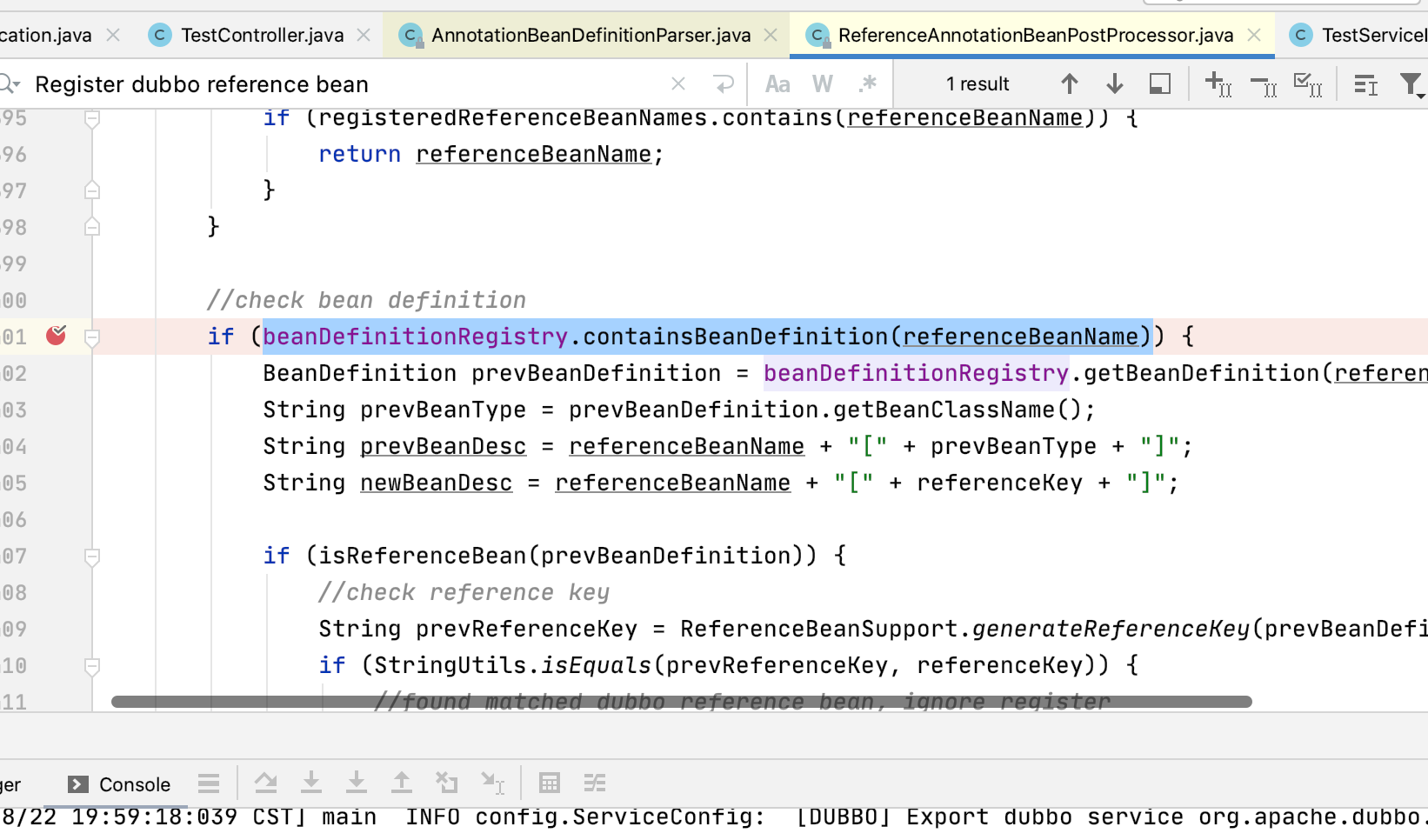Click 'isReferenceBean' method call
This screenshot has width=1428, height=840.
pos(423,556)
